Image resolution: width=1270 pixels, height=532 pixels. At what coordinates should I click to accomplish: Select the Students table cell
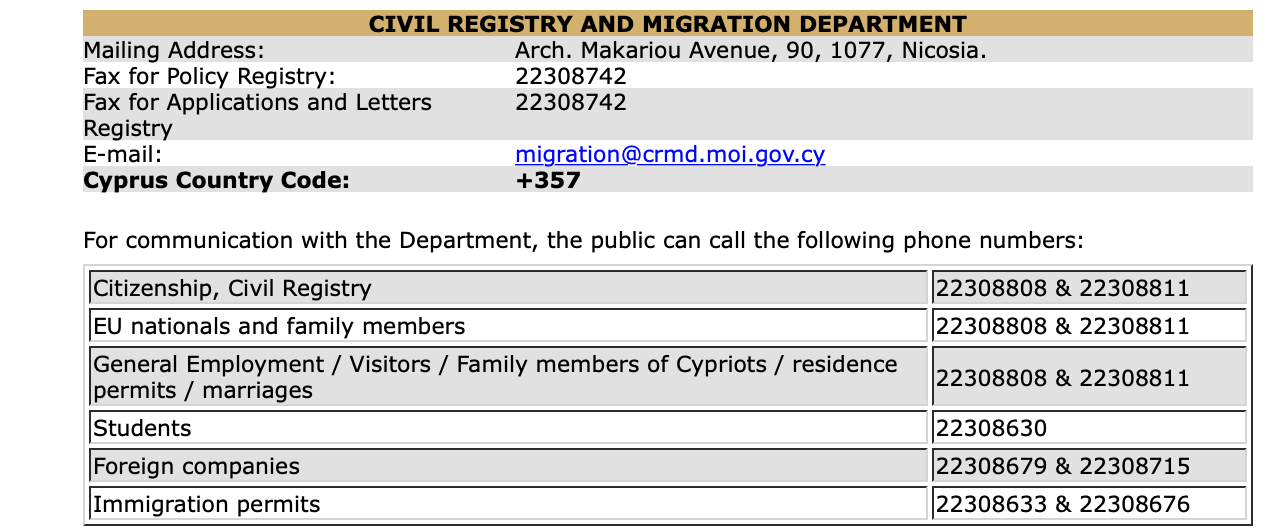pyautogui.click(x=142, y=429)
